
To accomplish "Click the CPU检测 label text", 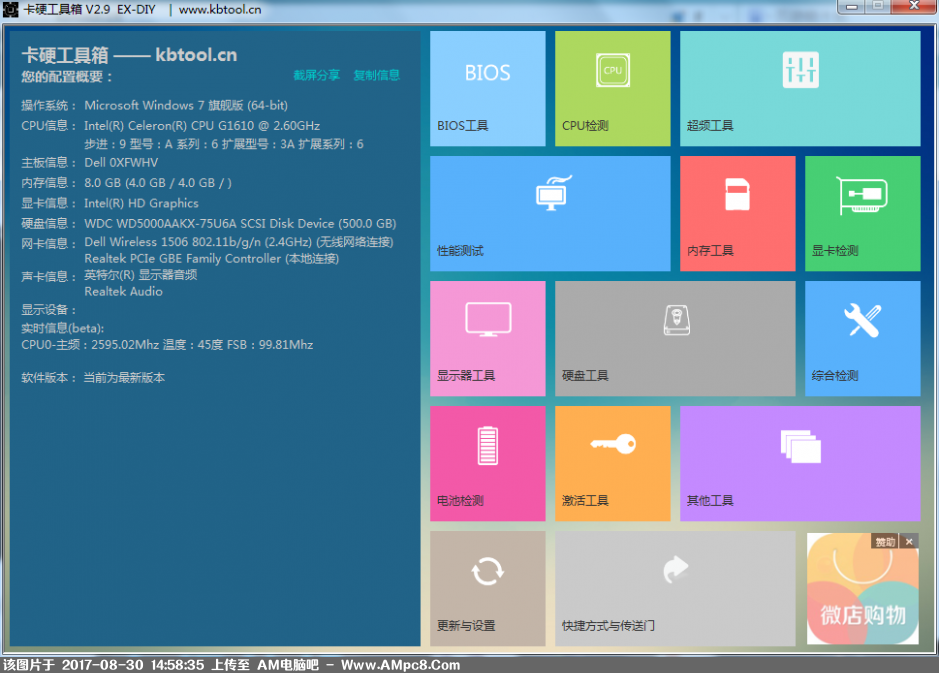I will (x=585, y=126).
